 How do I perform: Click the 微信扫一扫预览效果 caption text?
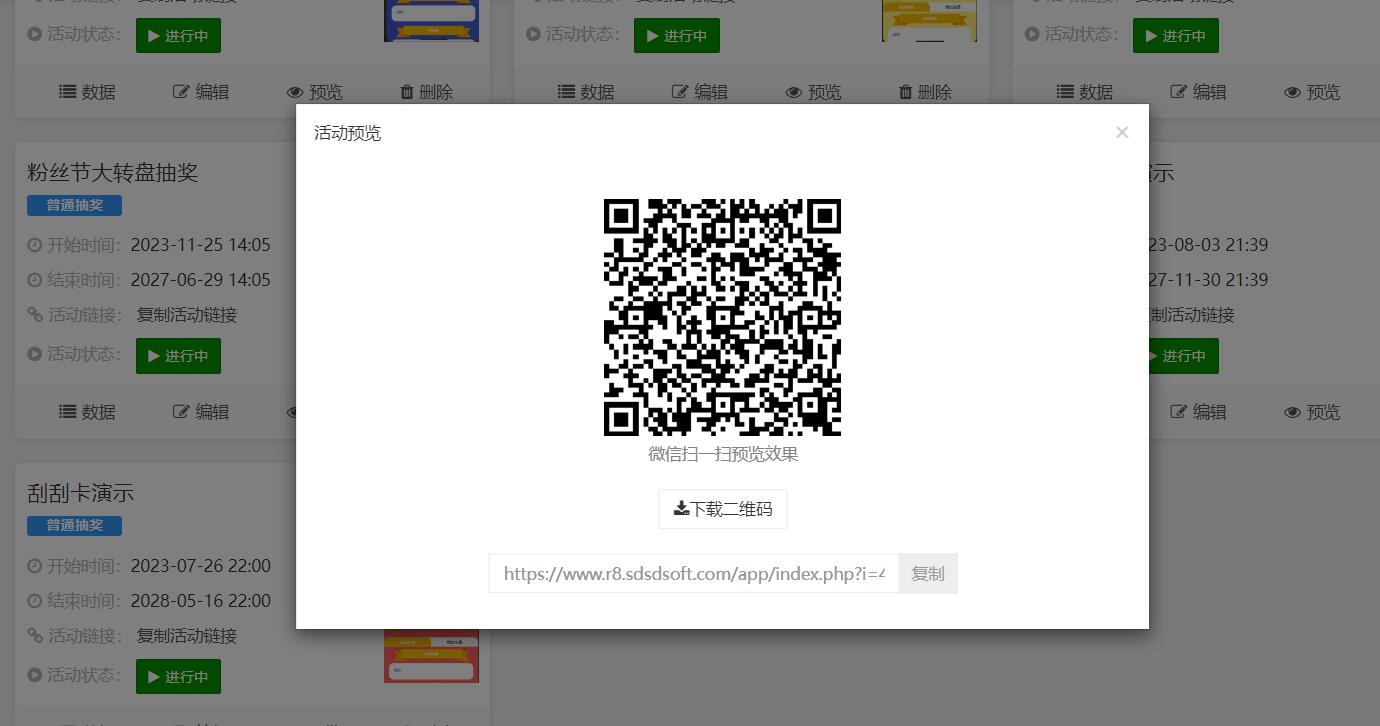723,454
